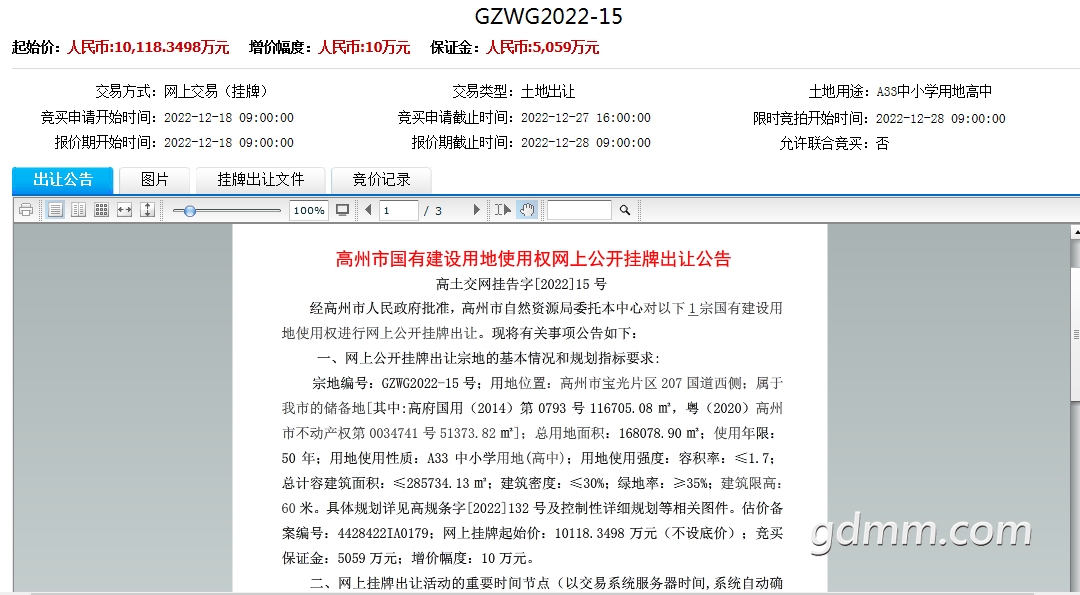Click the vertical scrollbar thumb
The height and width of the screenshot is (595, 1080).
tap(1076, 333)
